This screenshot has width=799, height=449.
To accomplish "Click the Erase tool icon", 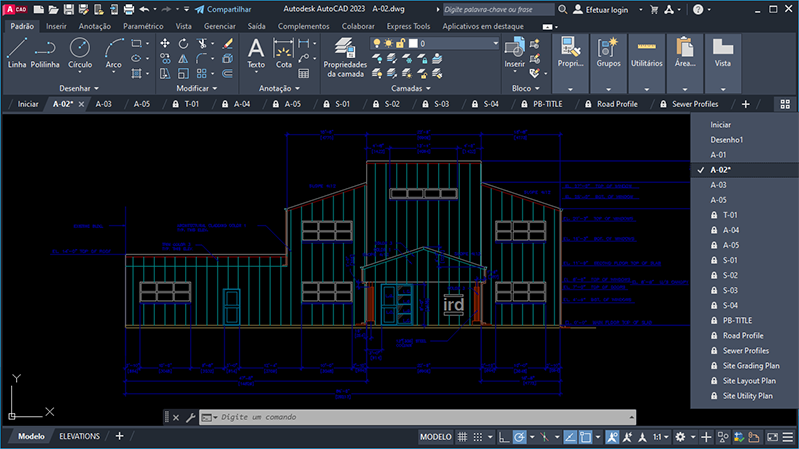I will pyautogui.click(x=228, y=44).
